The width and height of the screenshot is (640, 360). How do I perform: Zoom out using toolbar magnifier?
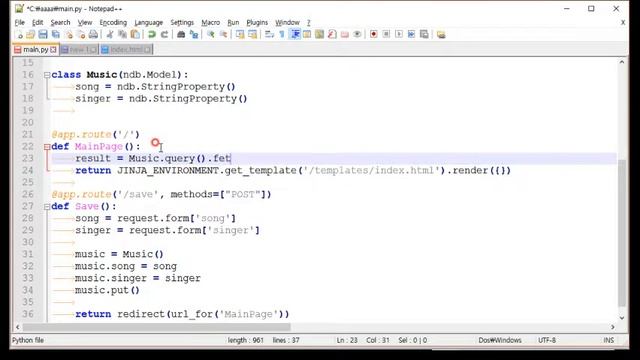(x=223, y=35)
